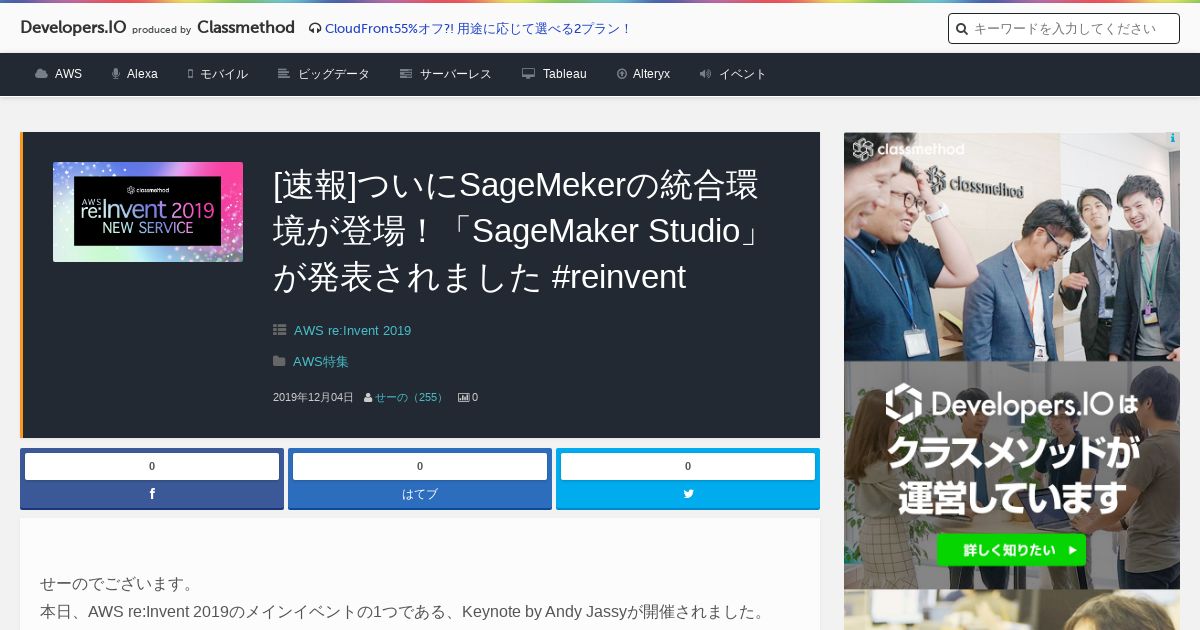Screen dimensions: 1200x630
Task: Click the lines icon beside ビッグデータ
Action: (284, 74)
